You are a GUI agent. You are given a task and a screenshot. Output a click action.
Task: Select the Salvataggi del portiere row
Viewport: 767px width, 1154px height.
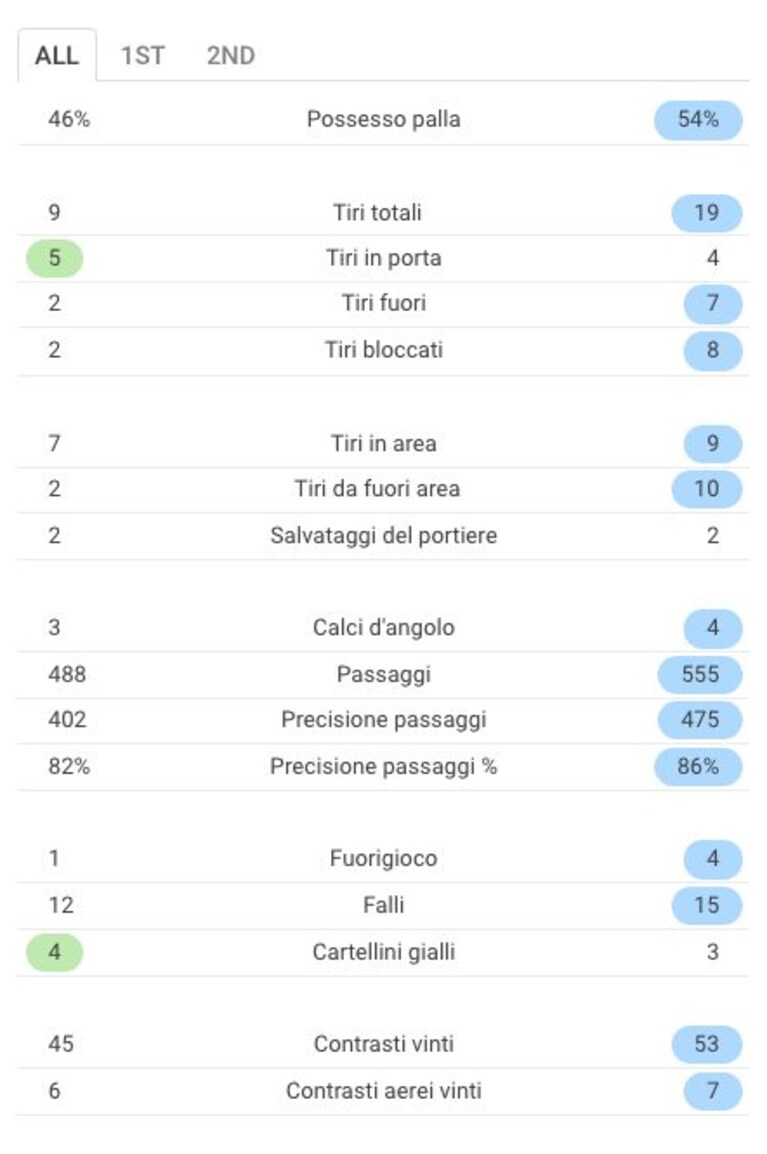[384, 536]
